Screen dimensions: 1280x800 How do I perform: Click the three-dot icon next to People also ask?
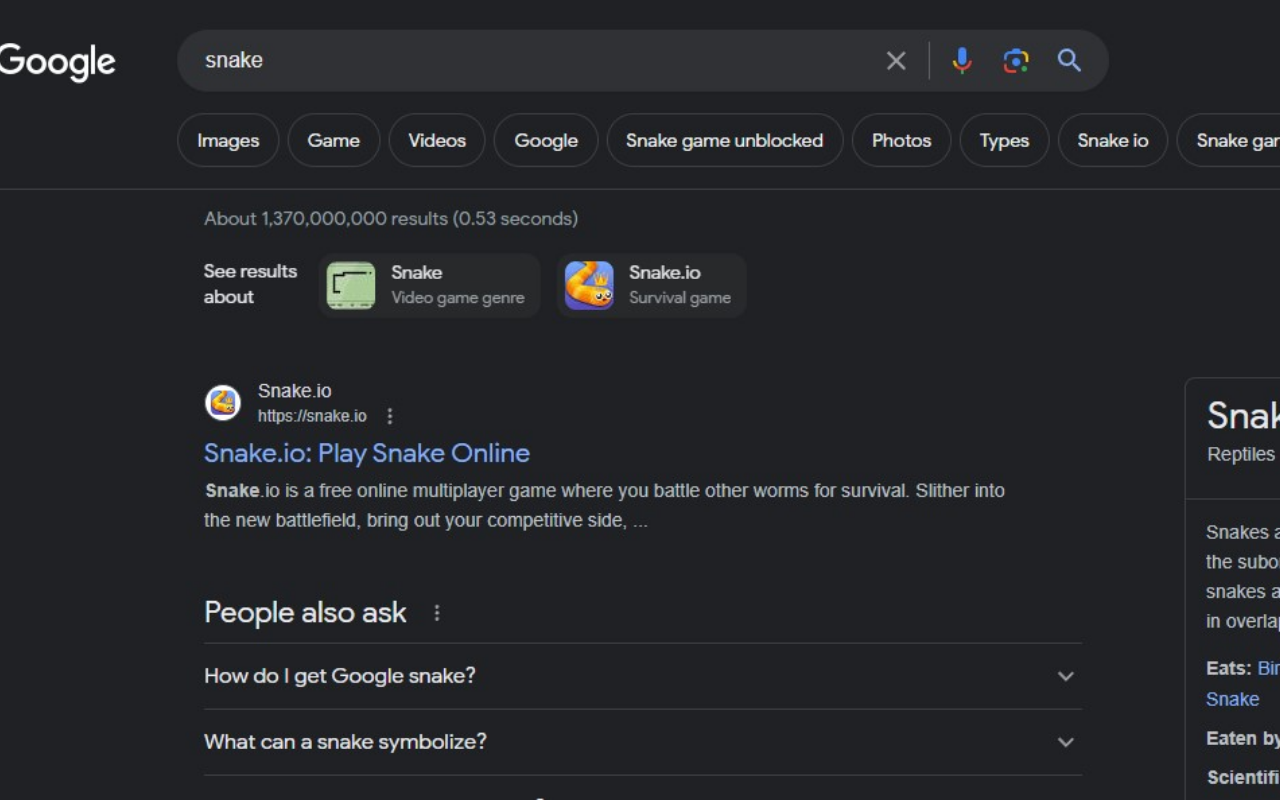pos(436,612)
